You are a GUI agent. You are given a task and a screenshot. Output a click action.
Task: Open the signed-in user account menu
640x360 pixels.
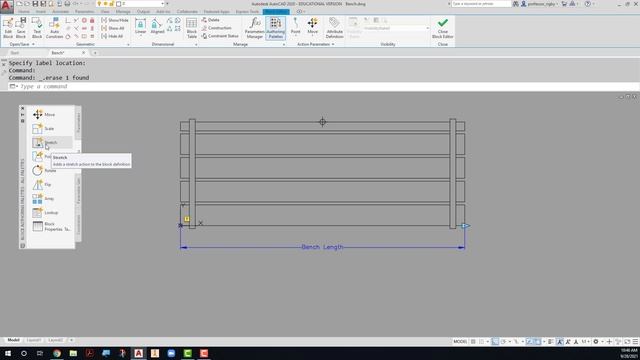pyautogui.click(x=538, y=4)
